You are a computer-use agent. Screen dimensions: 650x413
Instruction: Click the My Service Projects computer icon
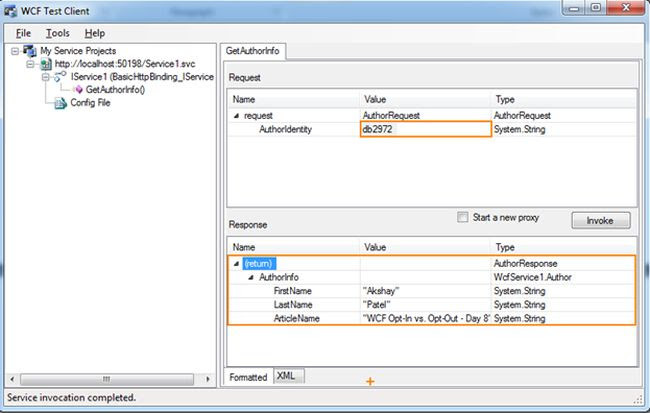pyautogui.click(x=30, y=51)
